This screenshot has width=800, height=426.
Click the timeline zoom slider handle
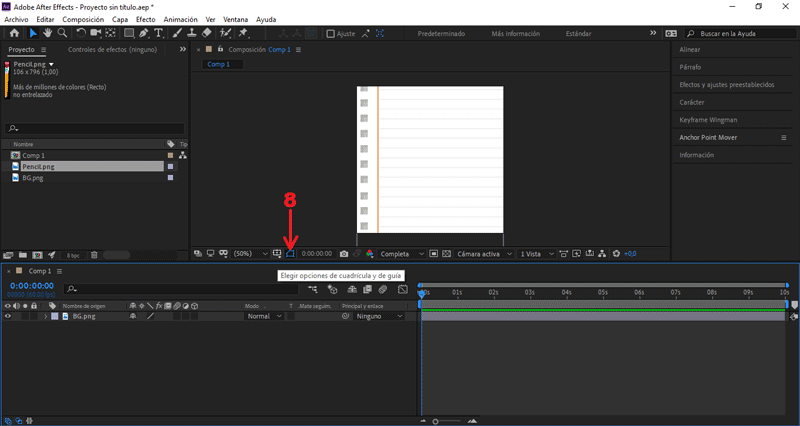[435, 421]
